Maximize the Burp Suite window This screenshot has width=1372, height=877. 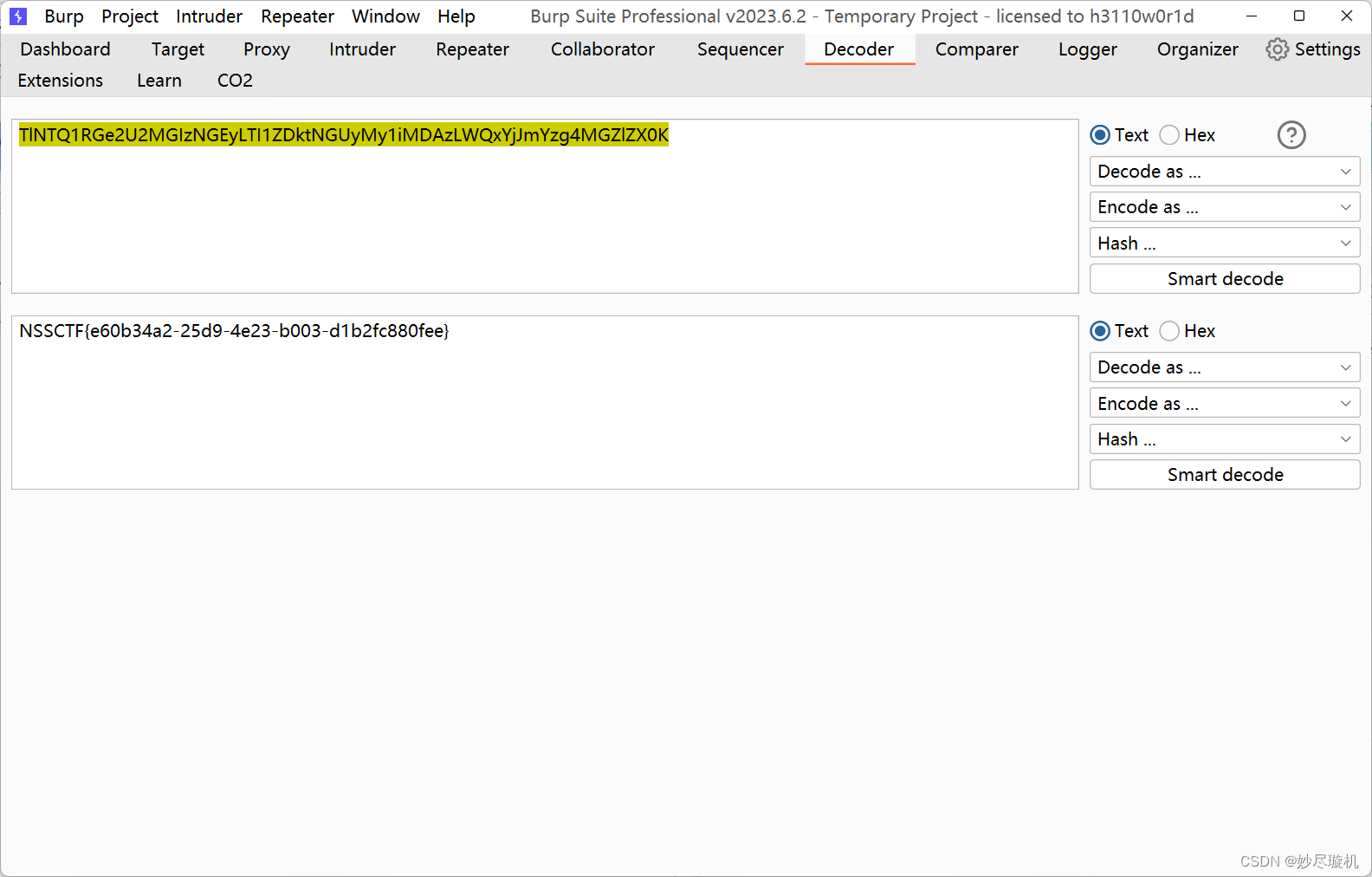tap(1299, 16)
